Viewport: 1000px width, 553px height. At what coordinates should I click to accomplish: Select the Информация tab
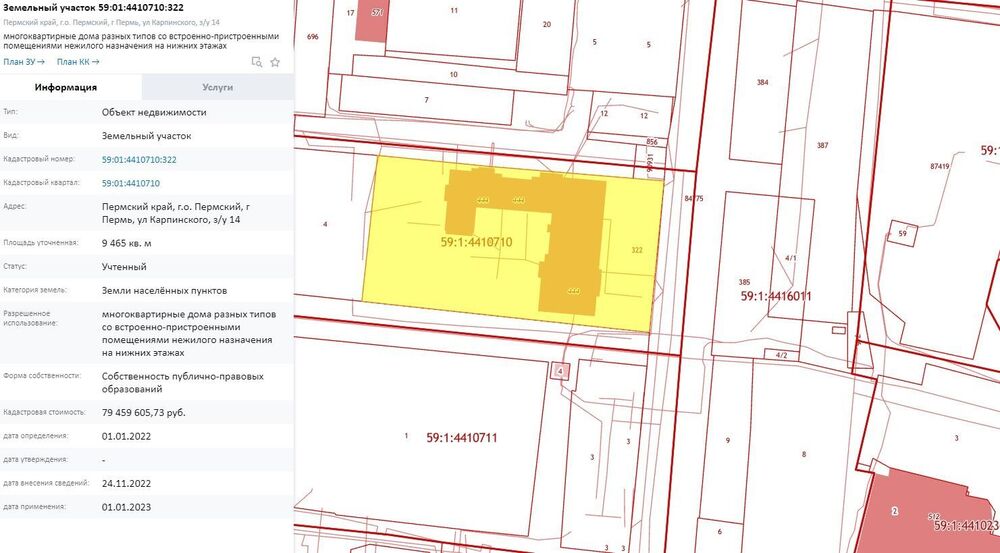pyautogui.click(x=66, y=87)
